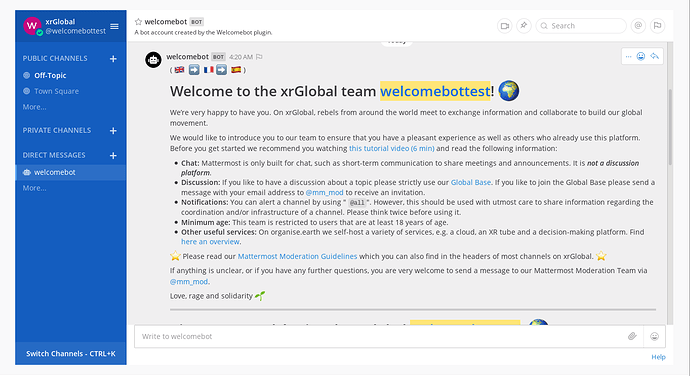The width and height of the screenshot is (690, 376).
Task: Click the globe icon beside Town Square
Action: click(26, 91)
